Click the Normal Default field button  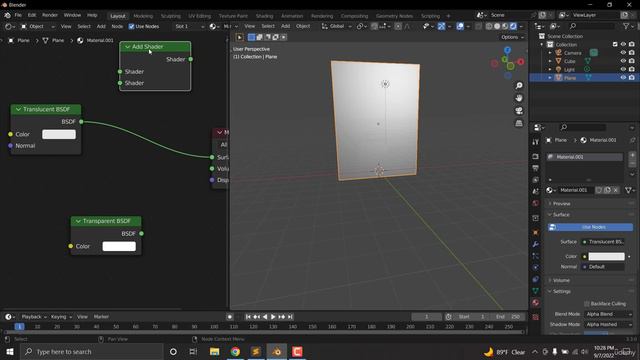[x=603, y=267]
